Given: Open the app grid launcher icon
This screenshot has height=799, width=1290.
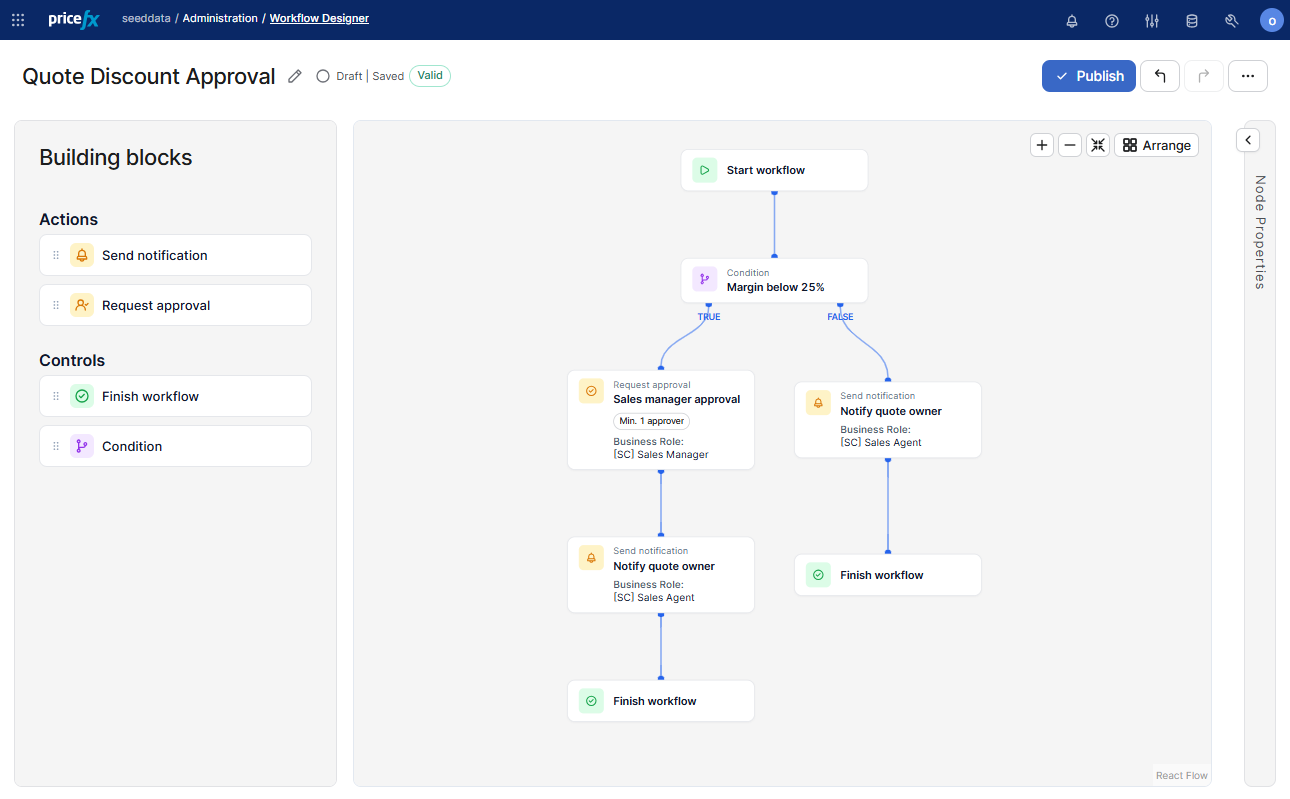Looking at the screenshot, I should 18,20.
